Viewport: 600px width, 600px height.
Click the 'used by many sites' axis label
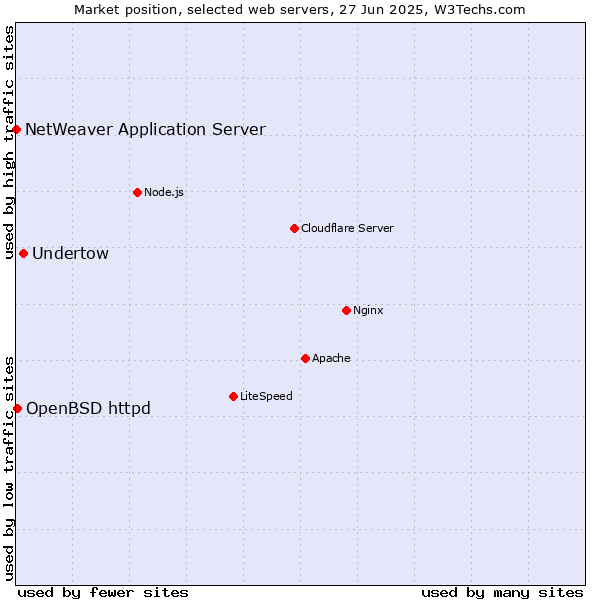[x=502, y=593]
